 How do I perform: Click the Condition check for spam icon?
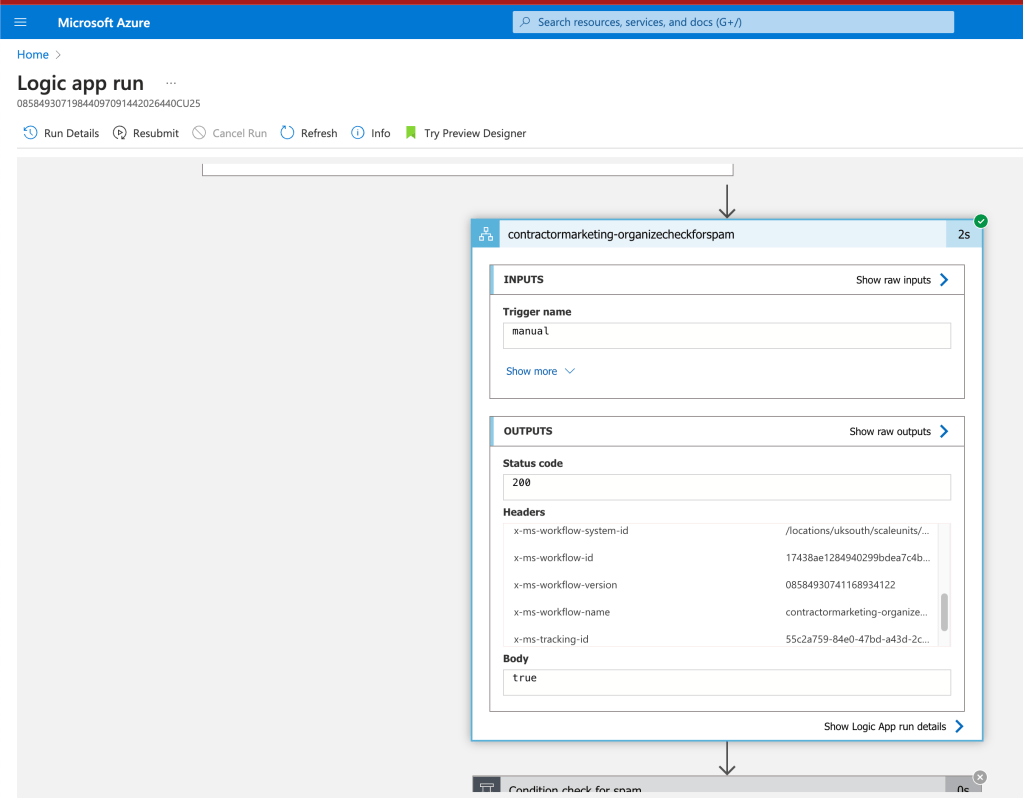pos(487,786)
